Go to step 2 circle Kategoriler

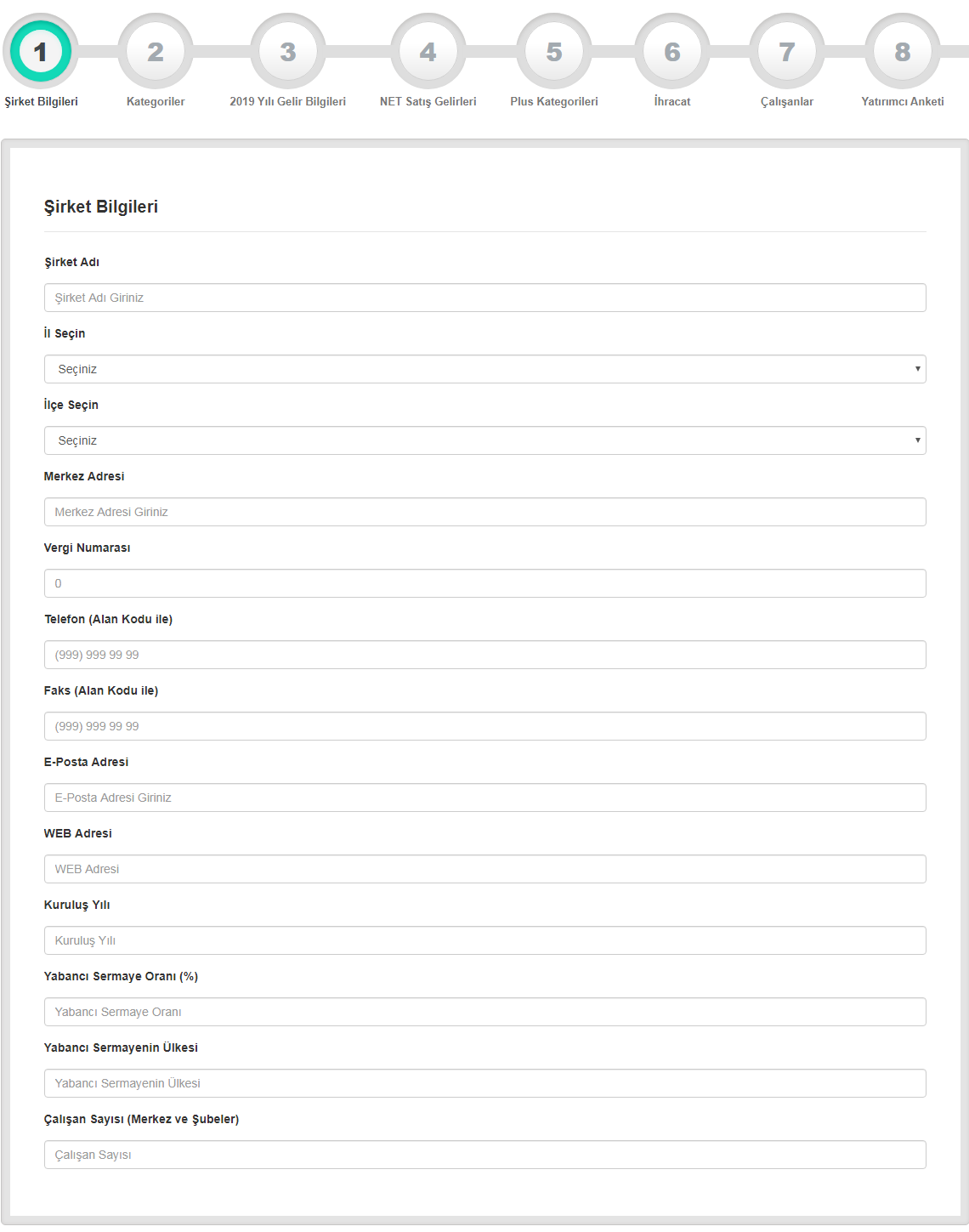[156, 52]
